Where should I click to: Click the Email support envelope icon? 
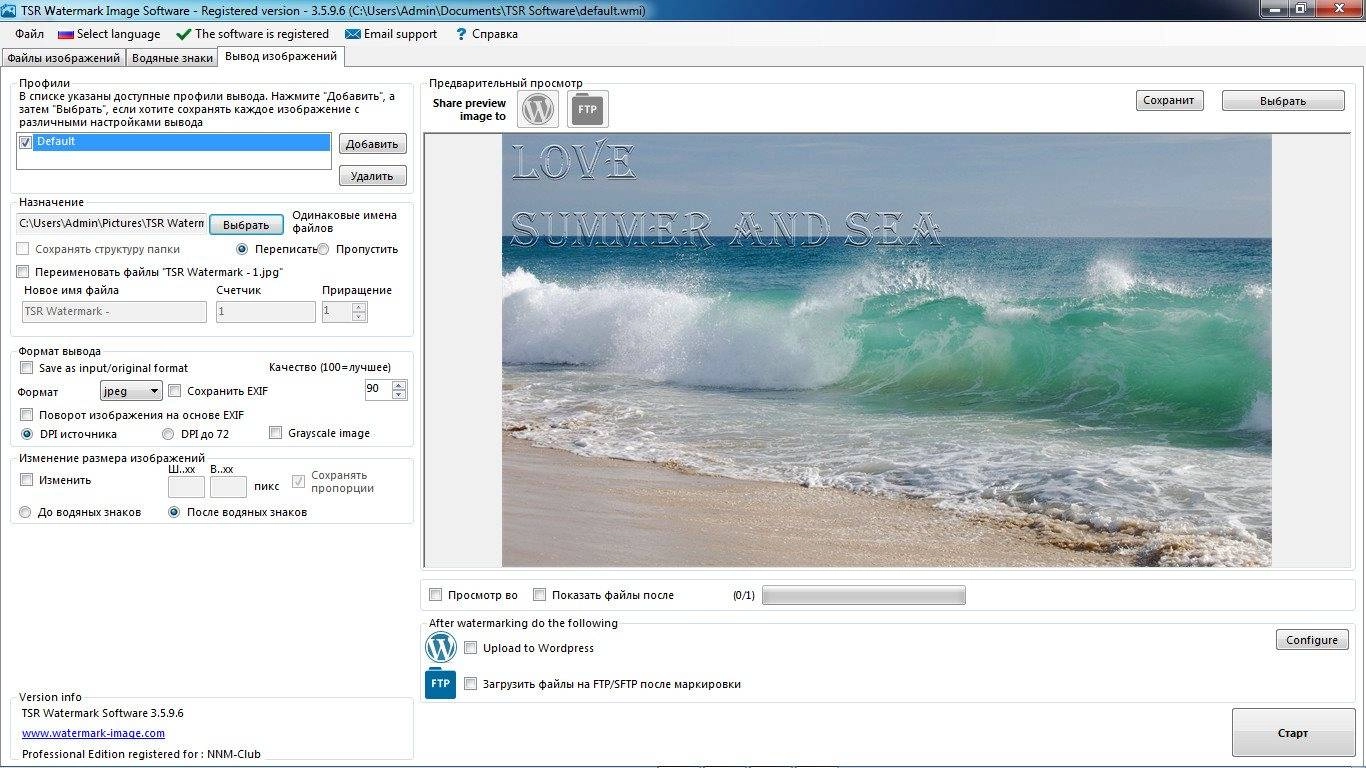[352, 34]
